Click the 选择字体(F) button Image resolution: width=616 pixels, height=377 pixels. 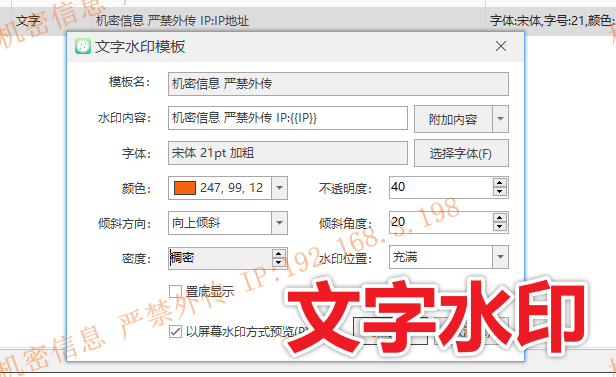(x=461, y=153)
